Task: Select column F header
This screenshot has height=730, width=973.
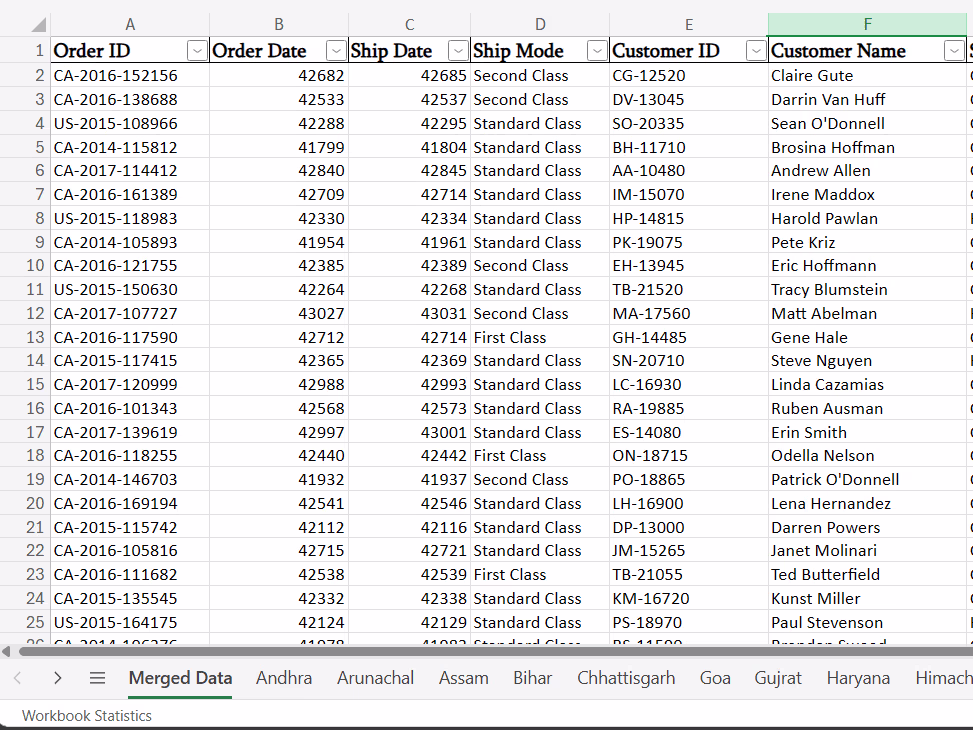Action: pyautogui.click(x=867, y=25)
